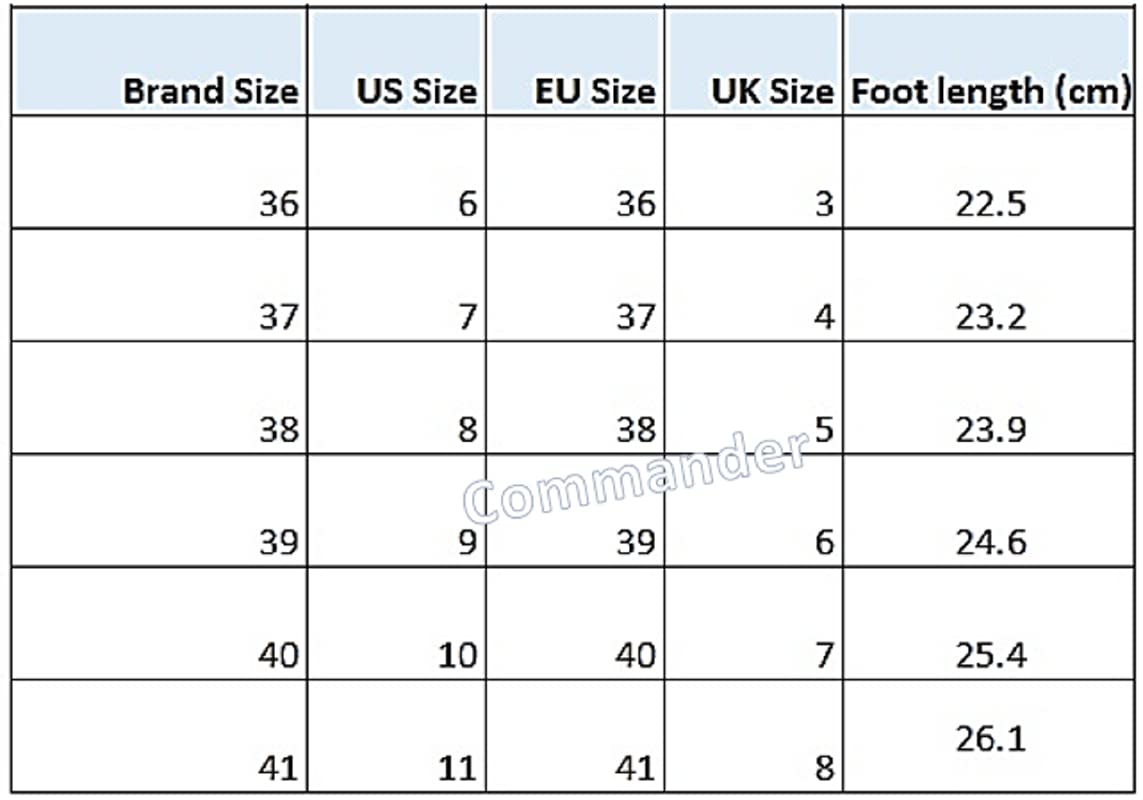Screen dimensions: 1143x800
Task: Click the UK Size 6 cell
Action: pos(824,543)
